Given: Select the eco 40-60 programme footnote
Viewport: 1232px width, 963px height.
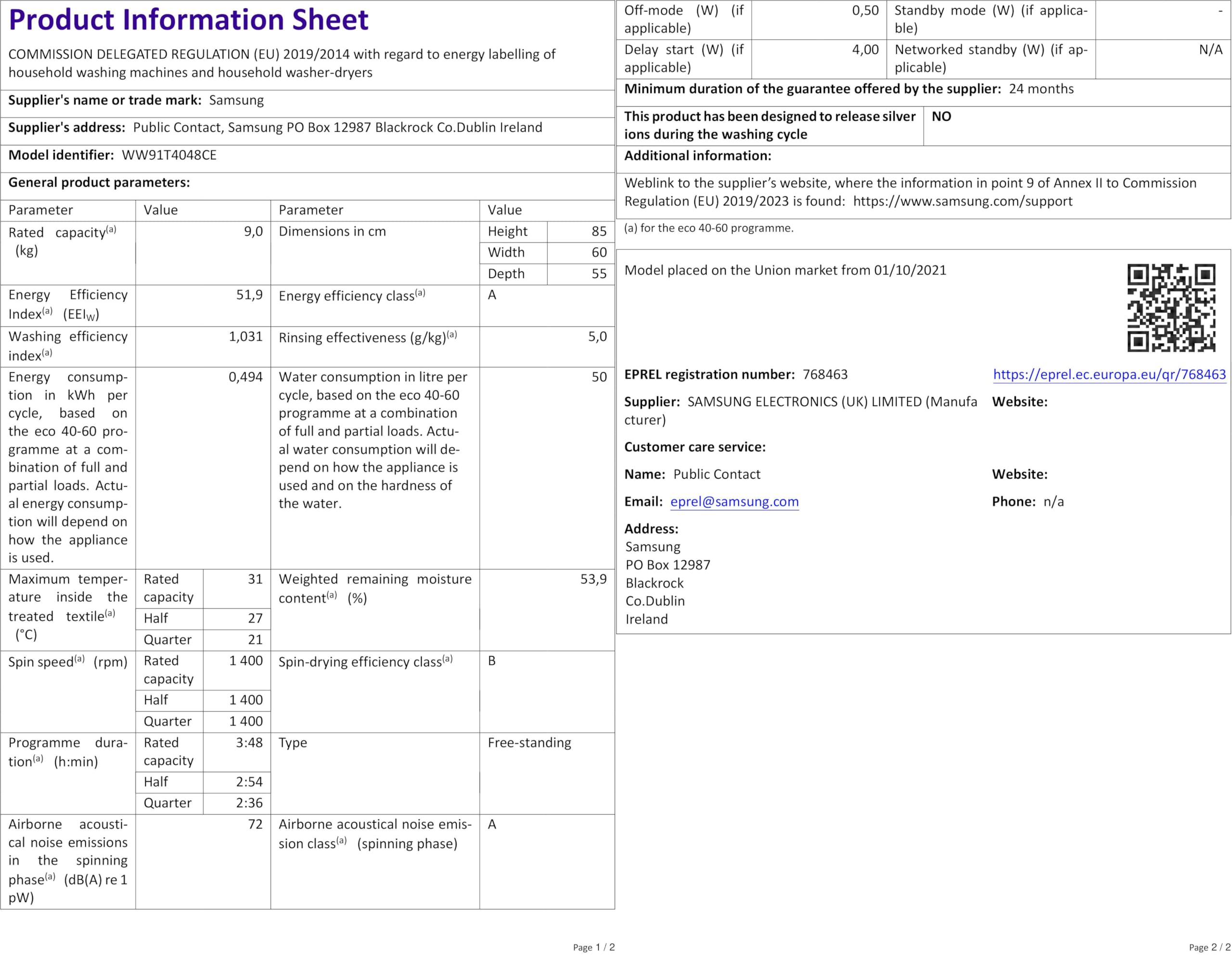Looking at the screenshot, I should click(708, 228).
